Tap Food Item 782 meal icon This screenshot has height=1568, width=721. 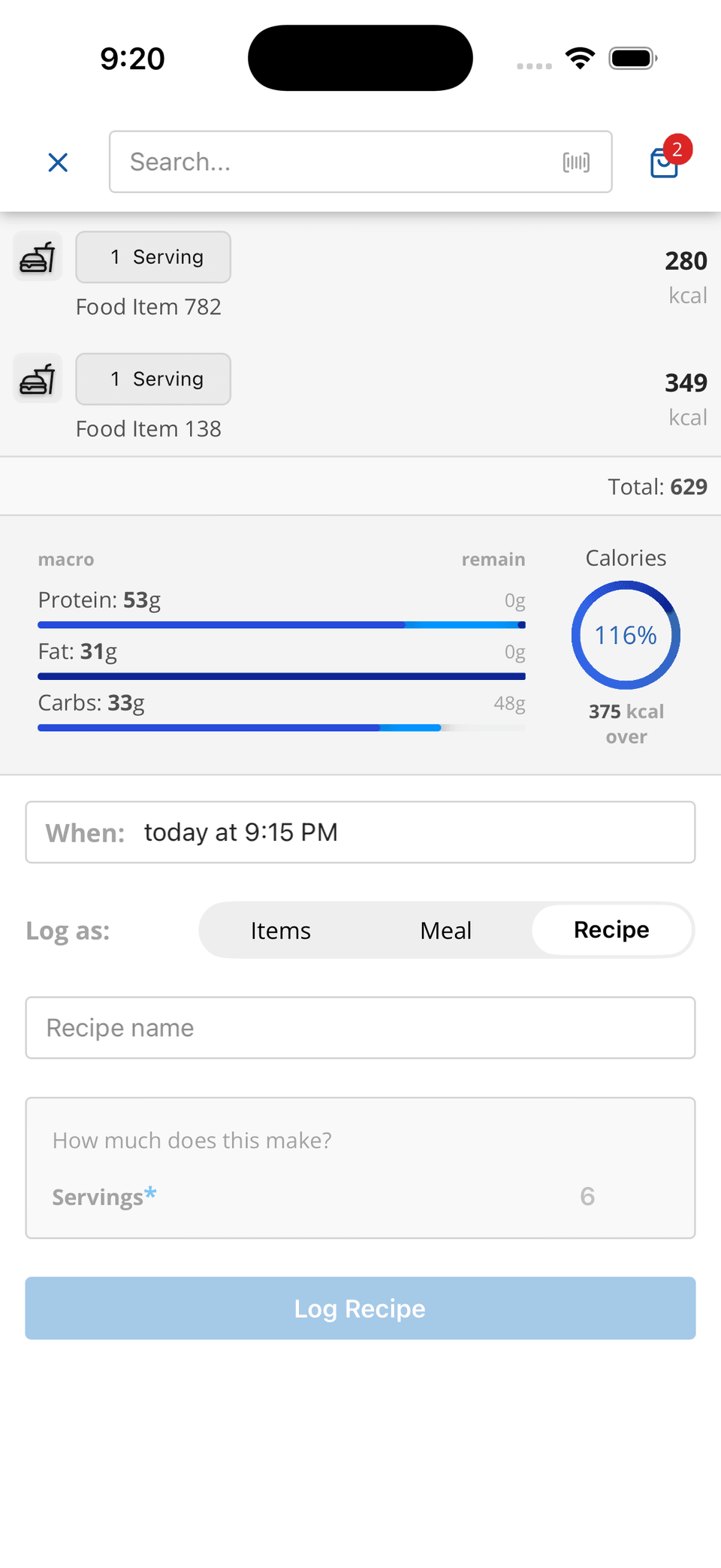tap(38, 257)
